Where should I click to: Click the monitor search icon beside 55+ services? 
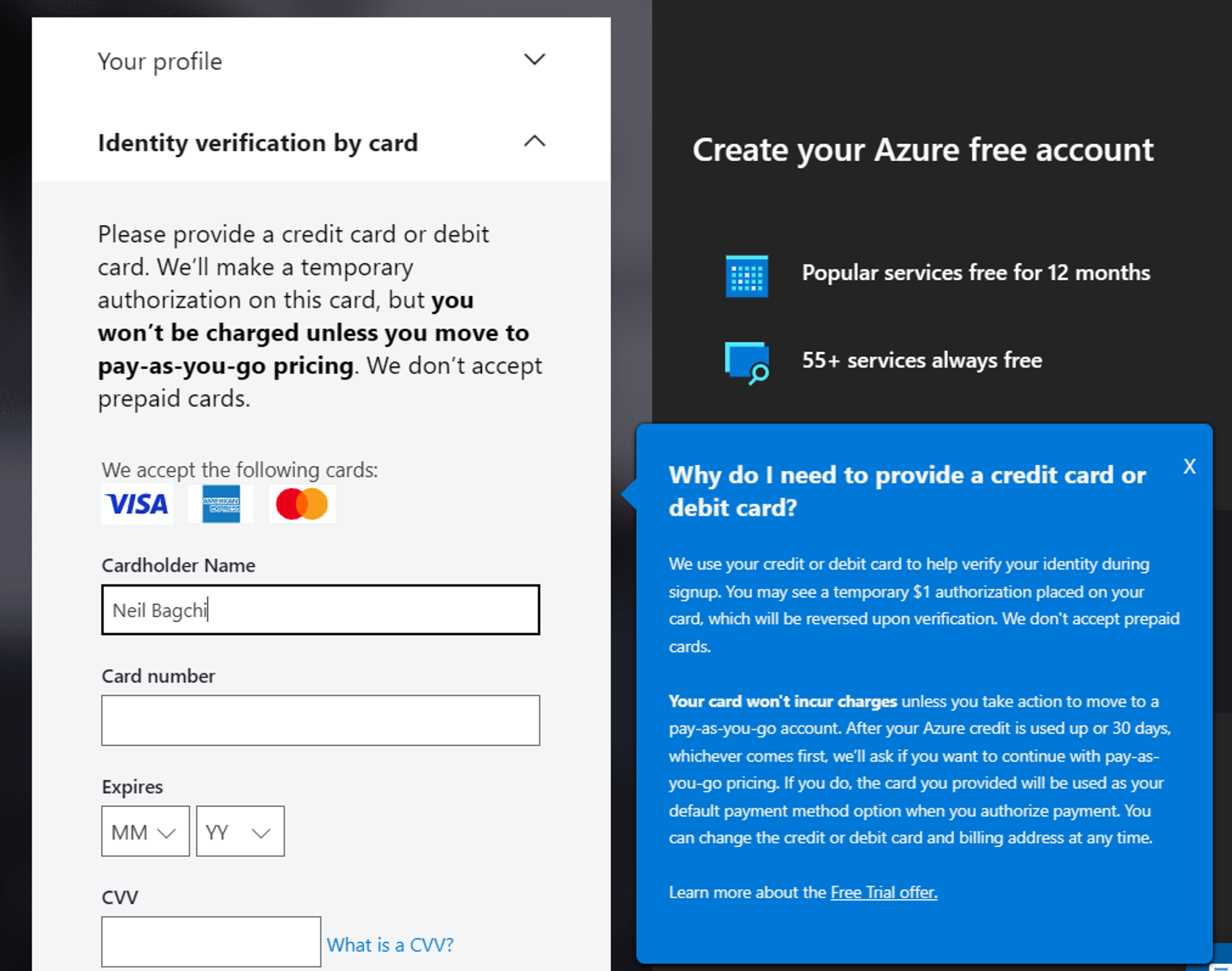click(x=747, y=363)
